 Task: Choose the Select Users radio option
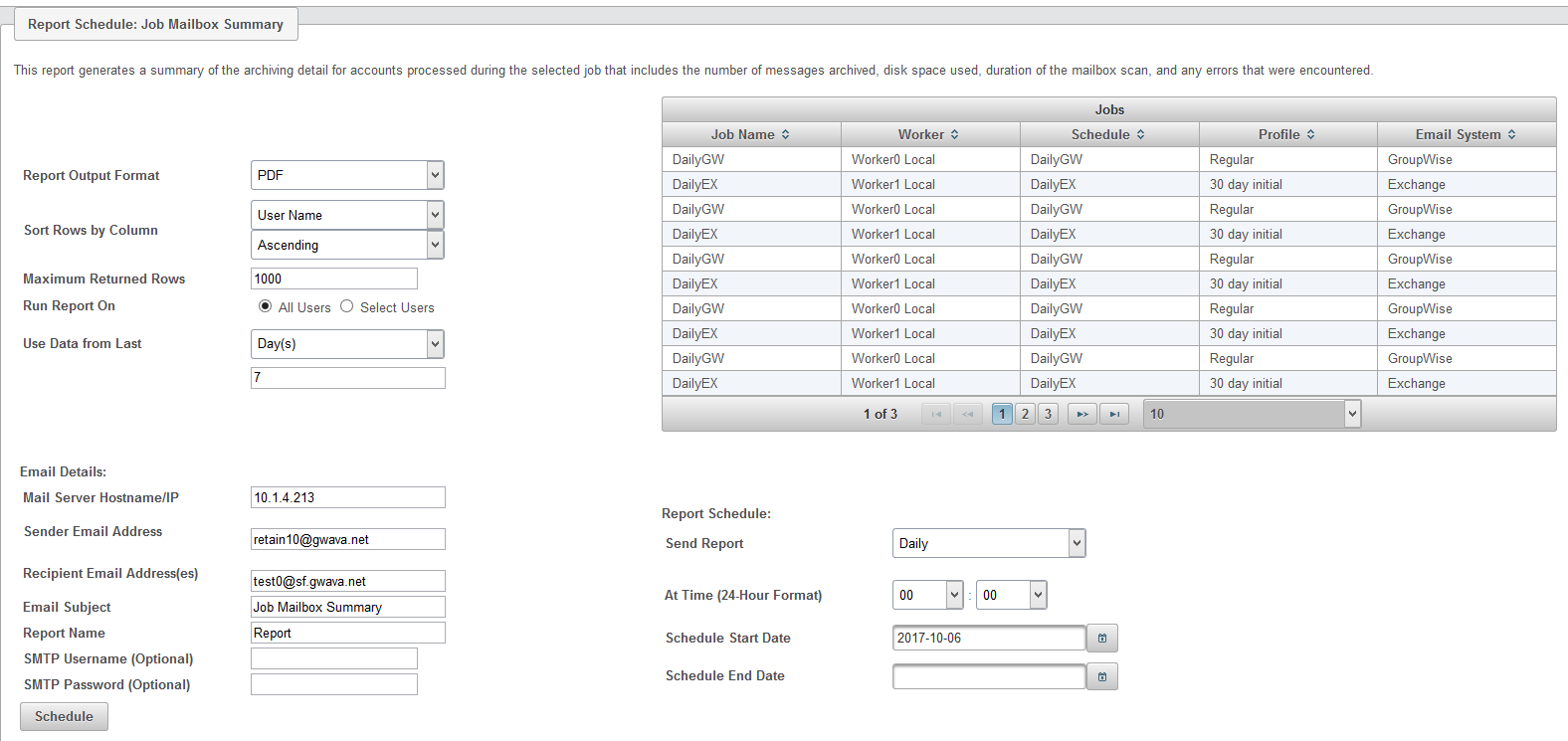click(x=346, y=306)
